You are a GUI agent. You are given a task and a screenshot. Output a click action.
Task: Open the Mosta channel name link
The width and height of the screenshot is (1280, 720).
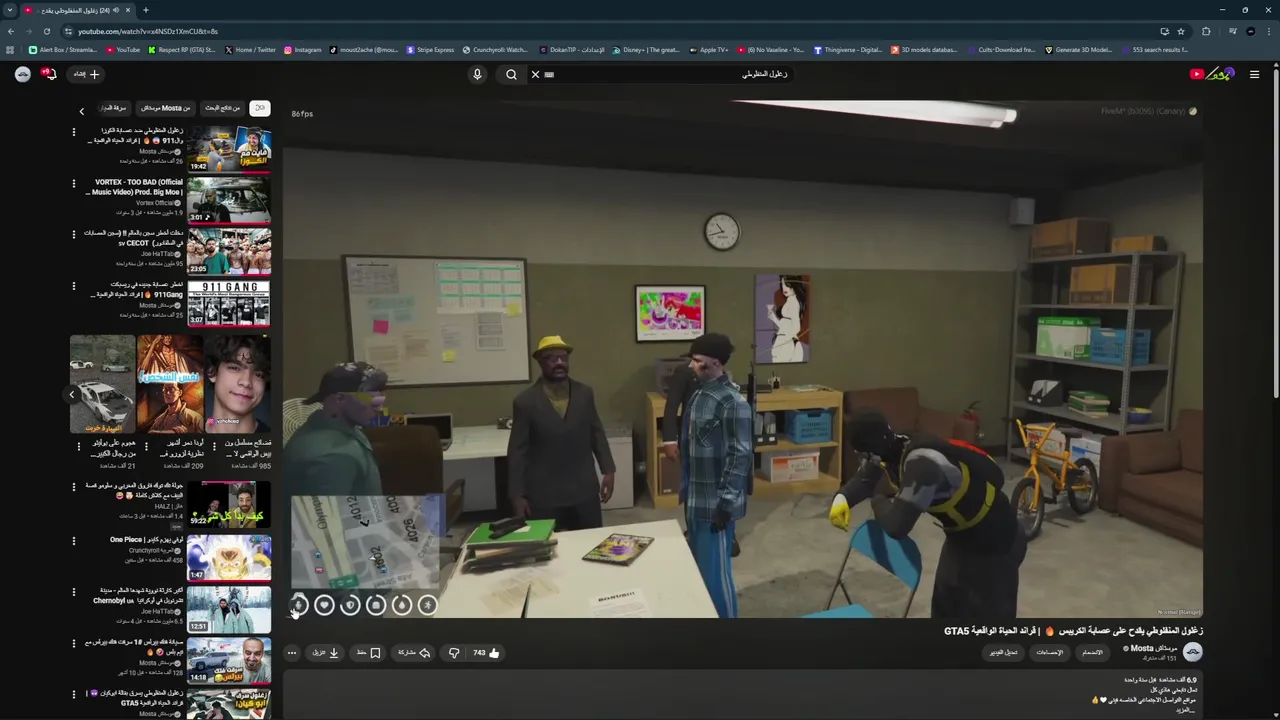pos(1153,648)
